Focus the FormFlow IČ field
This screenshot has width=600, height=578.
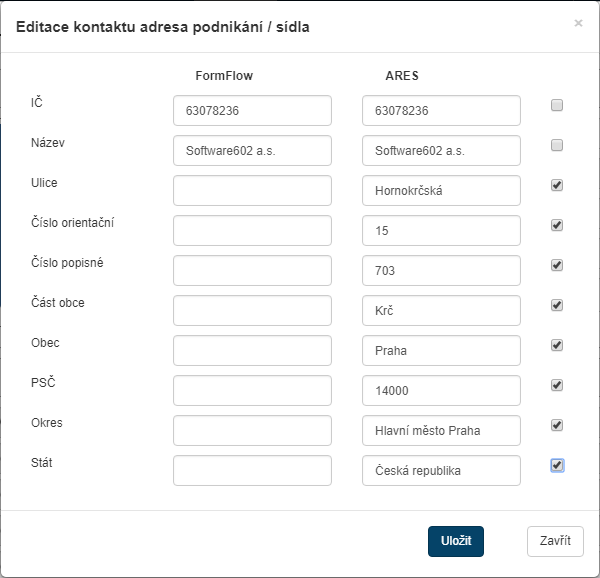click(252, 111)
